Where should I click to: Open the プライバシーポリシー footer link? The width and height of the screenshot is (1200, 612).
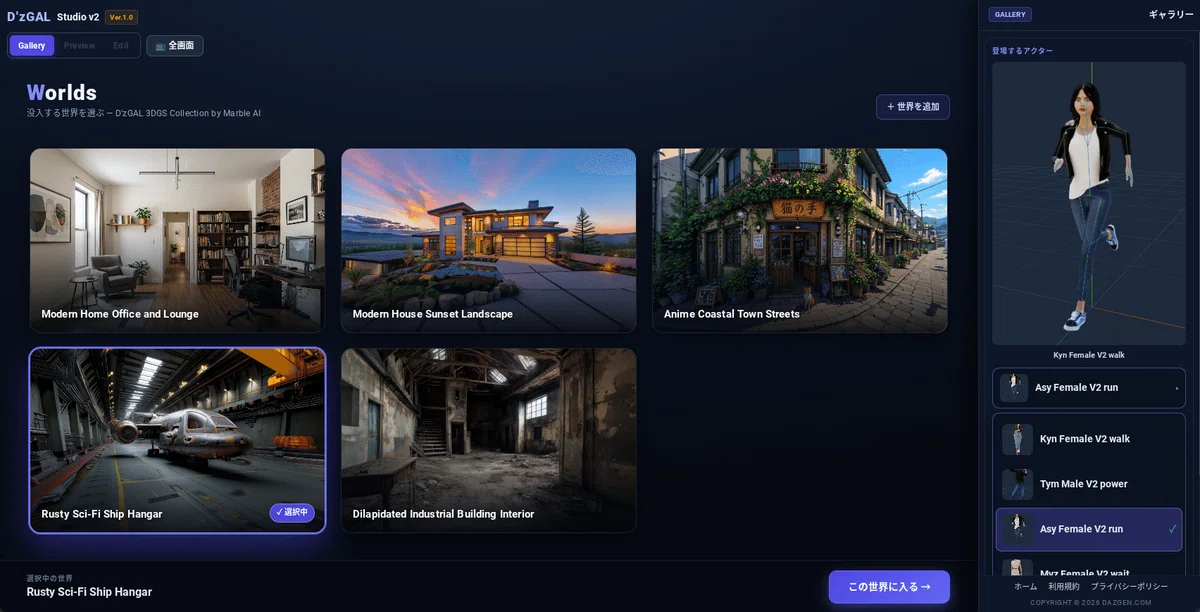tap(1129, 587)
